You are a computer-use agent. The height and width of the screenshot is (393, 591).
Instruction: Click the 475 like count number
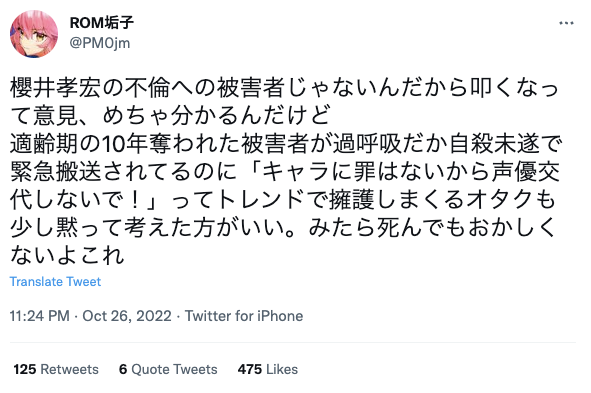click(x=250, y=369)
